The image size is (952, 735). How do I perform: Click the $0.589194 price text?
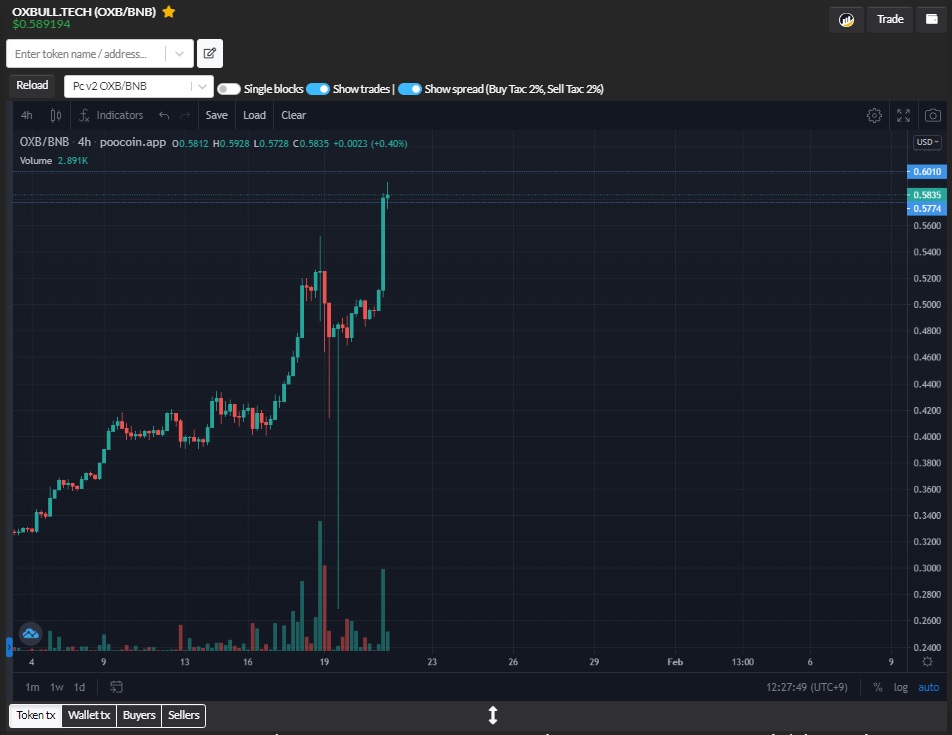click(41, 24)
